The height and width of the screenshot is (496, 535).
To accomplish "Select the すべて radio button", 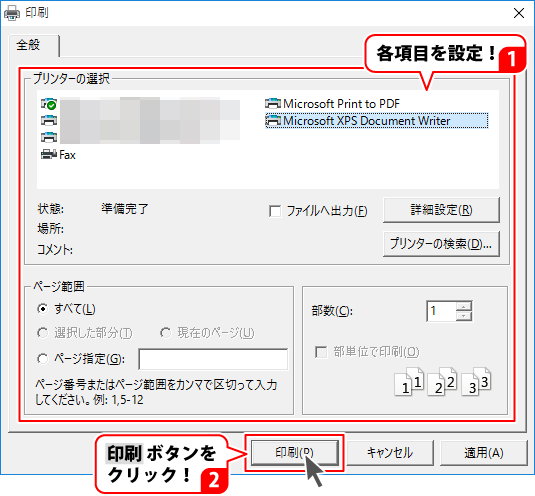I will (42, 309).
